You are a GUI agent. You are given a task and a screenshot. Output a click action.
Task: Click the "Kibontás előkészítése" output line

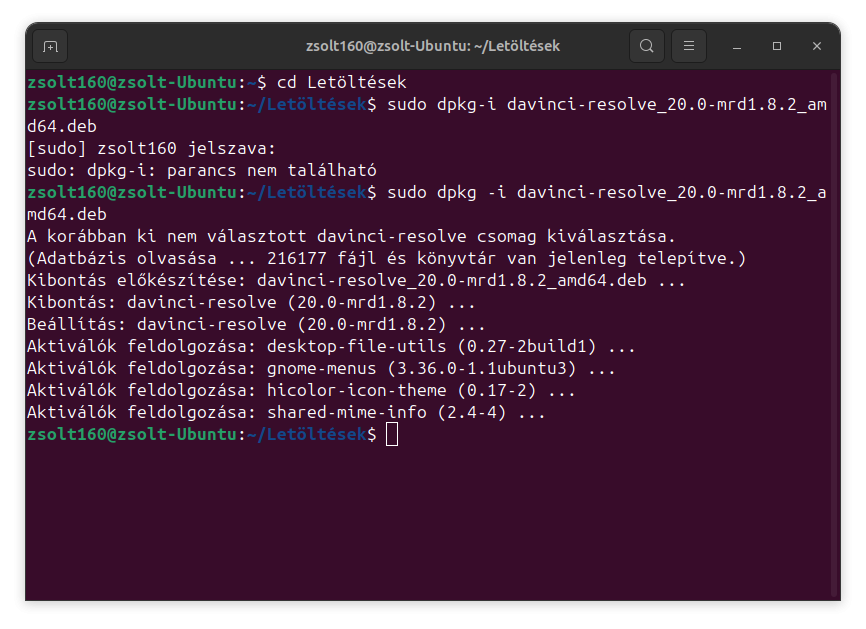[356, 280]
